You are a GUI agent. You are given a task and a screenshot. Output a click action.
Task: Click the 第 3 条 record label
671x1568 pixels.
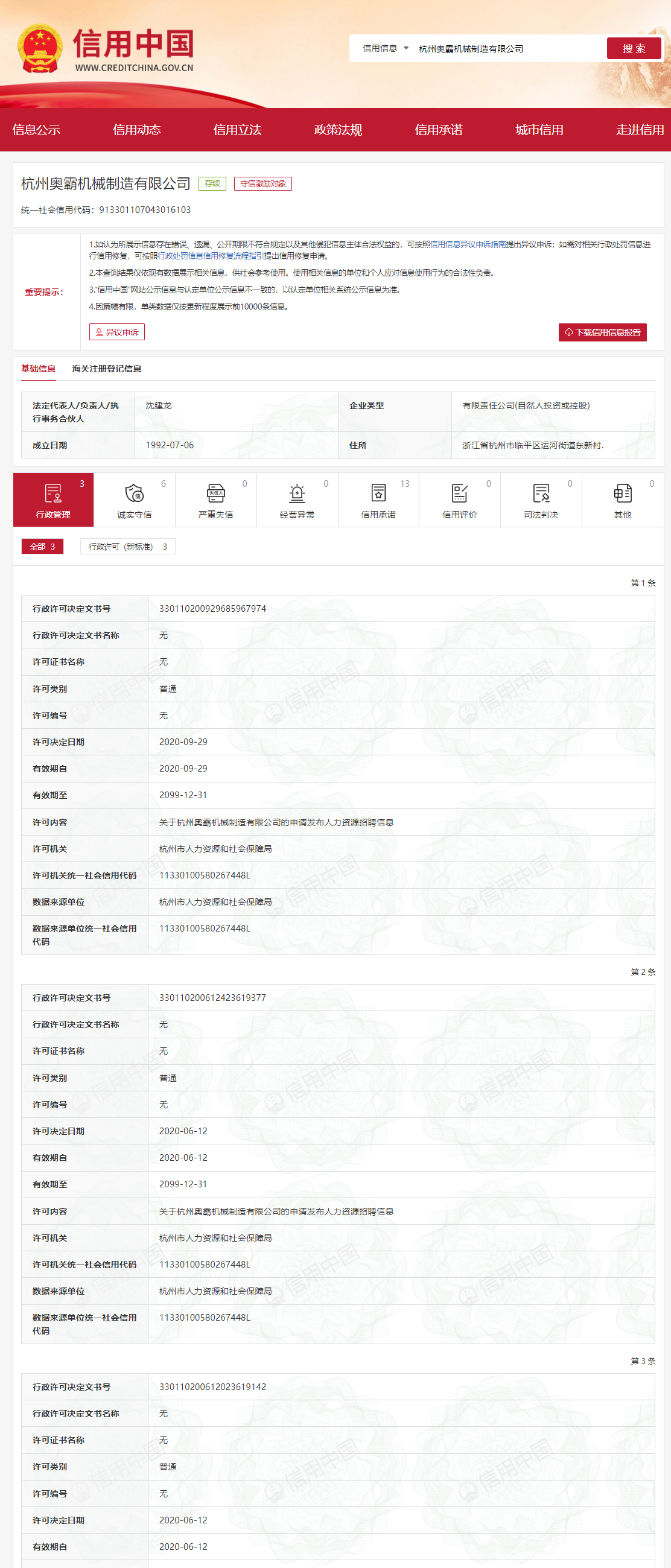tap(643, 1361)
